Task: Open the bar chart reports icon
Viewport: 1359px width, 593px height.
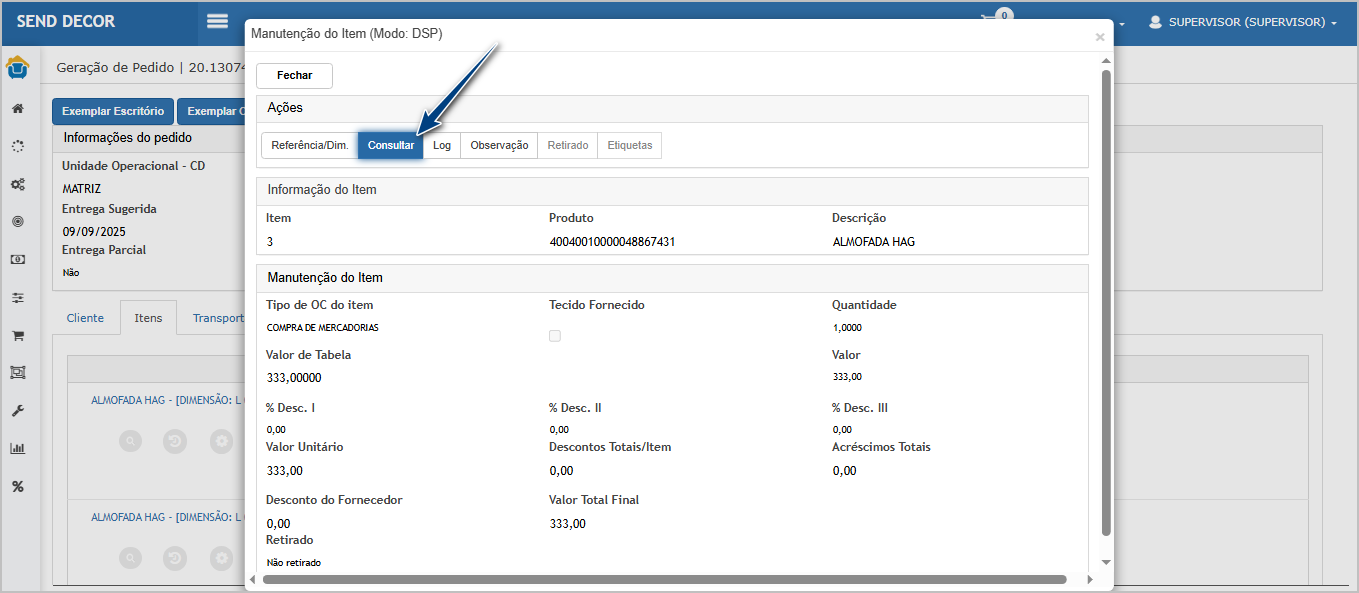Action: tap(17, 449)
